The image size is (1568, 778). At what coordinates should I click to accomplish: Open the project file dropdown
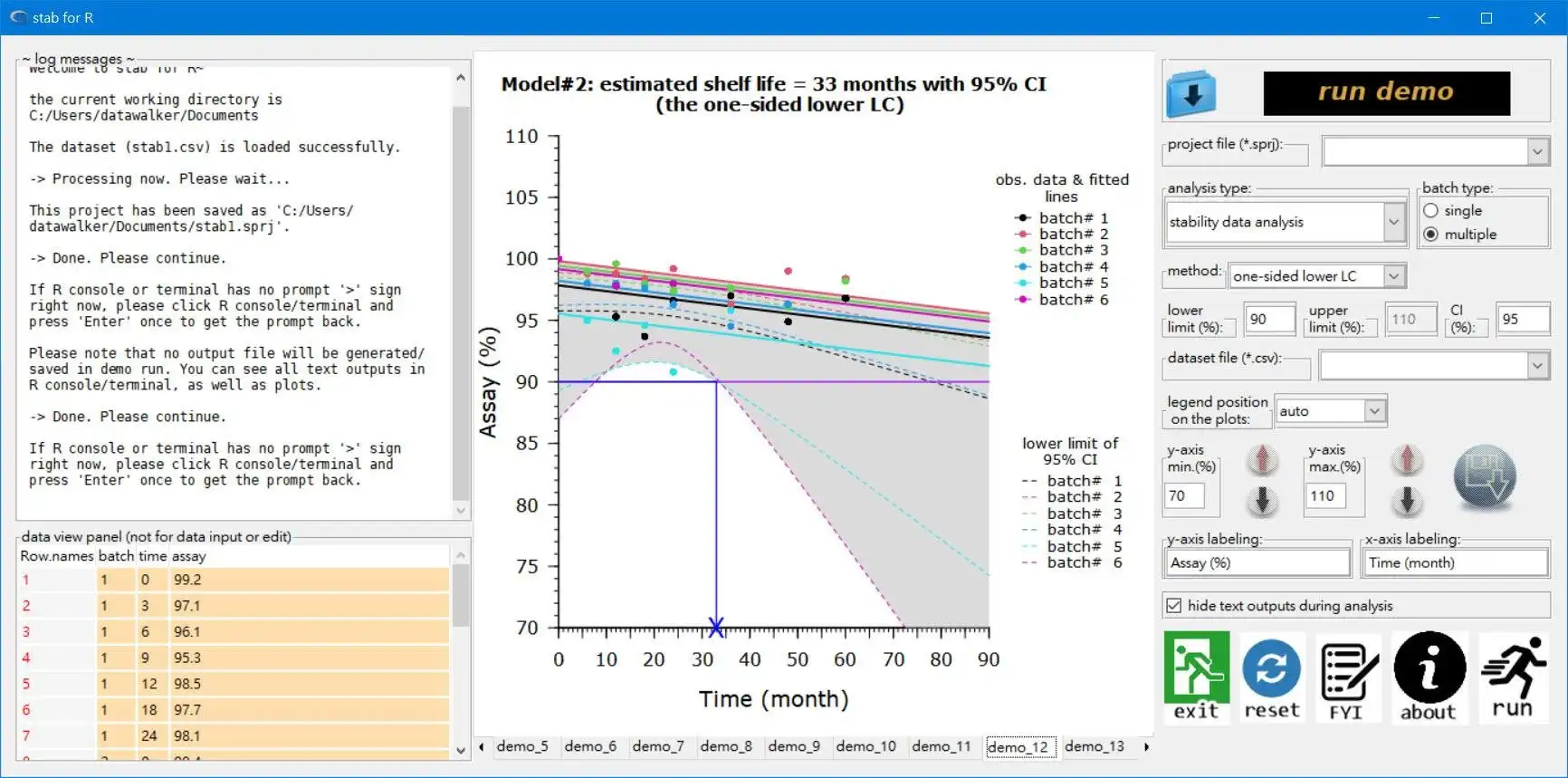pyautogui.click(x=1537, y=151)
